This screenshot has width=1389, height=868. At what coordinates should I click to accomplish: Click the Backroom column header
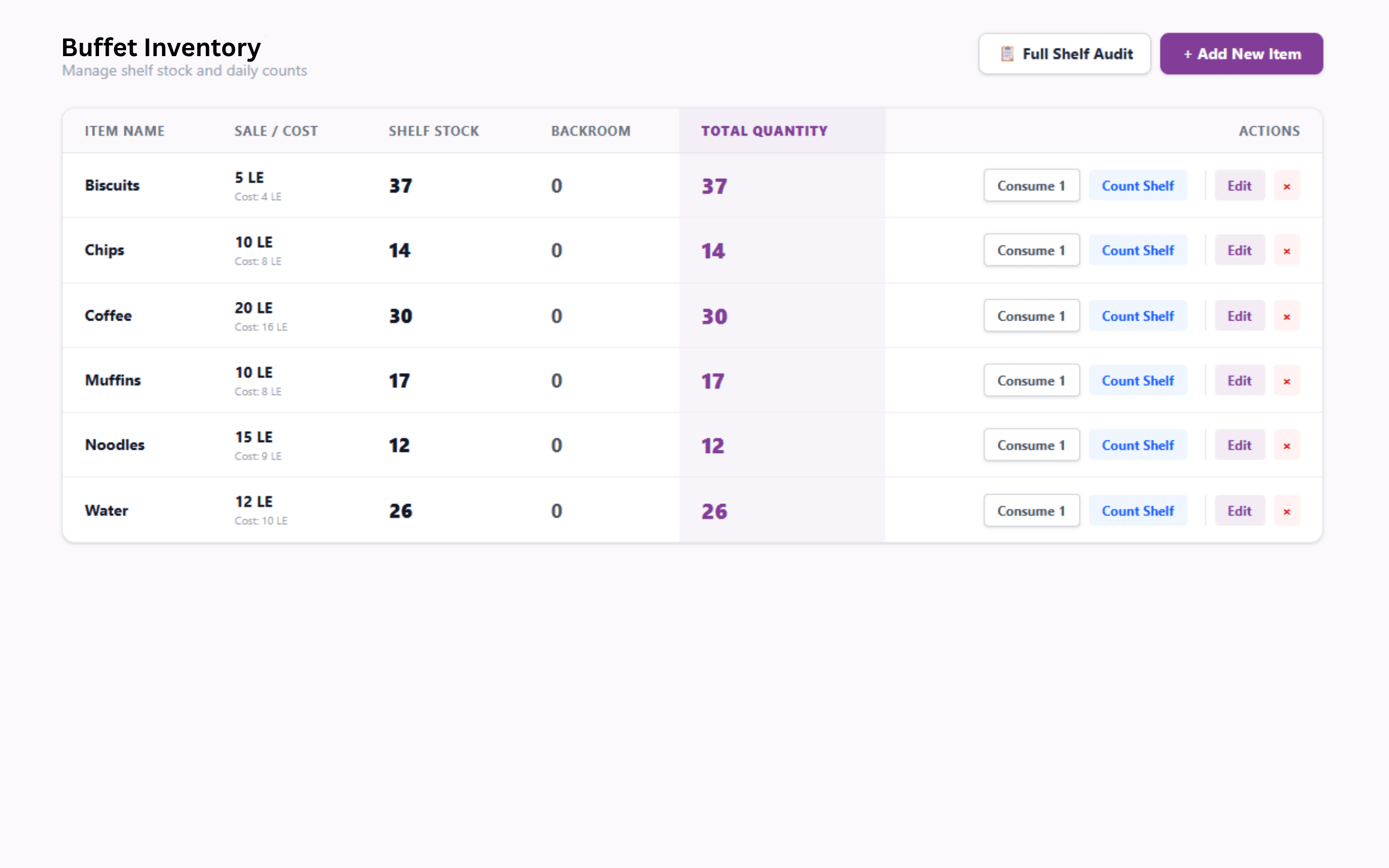(x=591, y=131)
